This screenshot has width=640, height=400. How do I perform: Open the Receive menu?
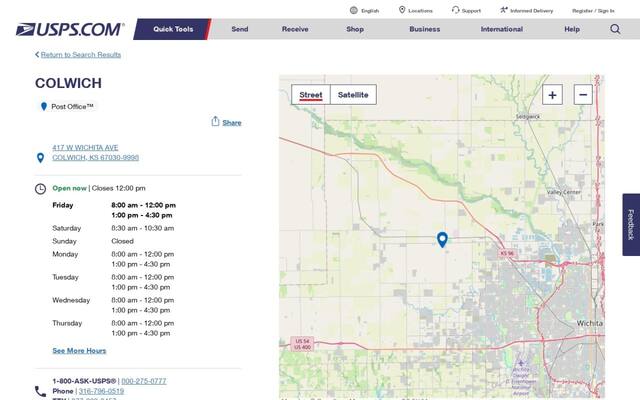coord(295,29)
